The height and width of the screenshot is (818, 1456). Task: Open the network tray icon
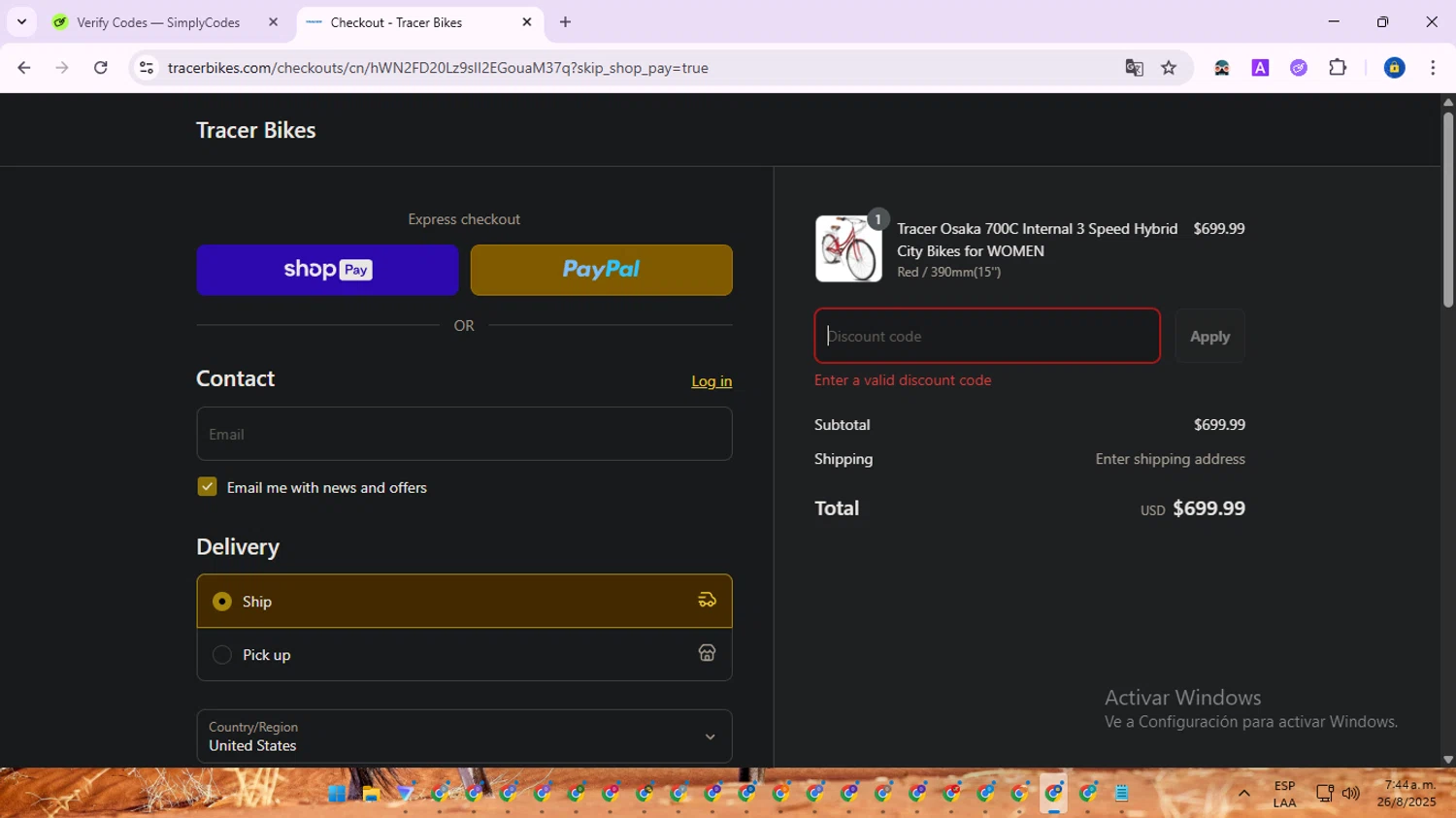point(1324,794)
